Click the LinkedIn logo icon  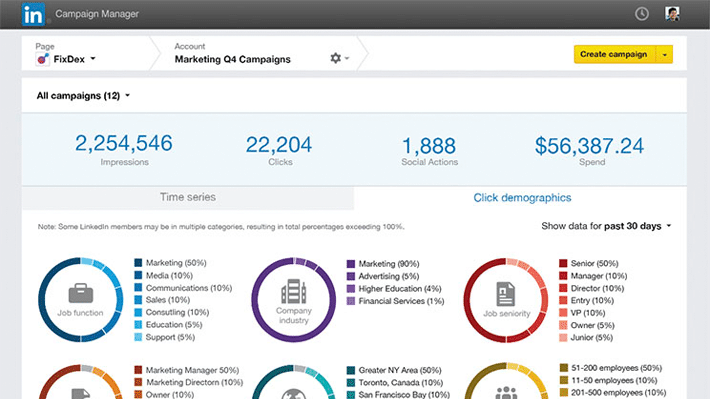[x=33, y=14]
